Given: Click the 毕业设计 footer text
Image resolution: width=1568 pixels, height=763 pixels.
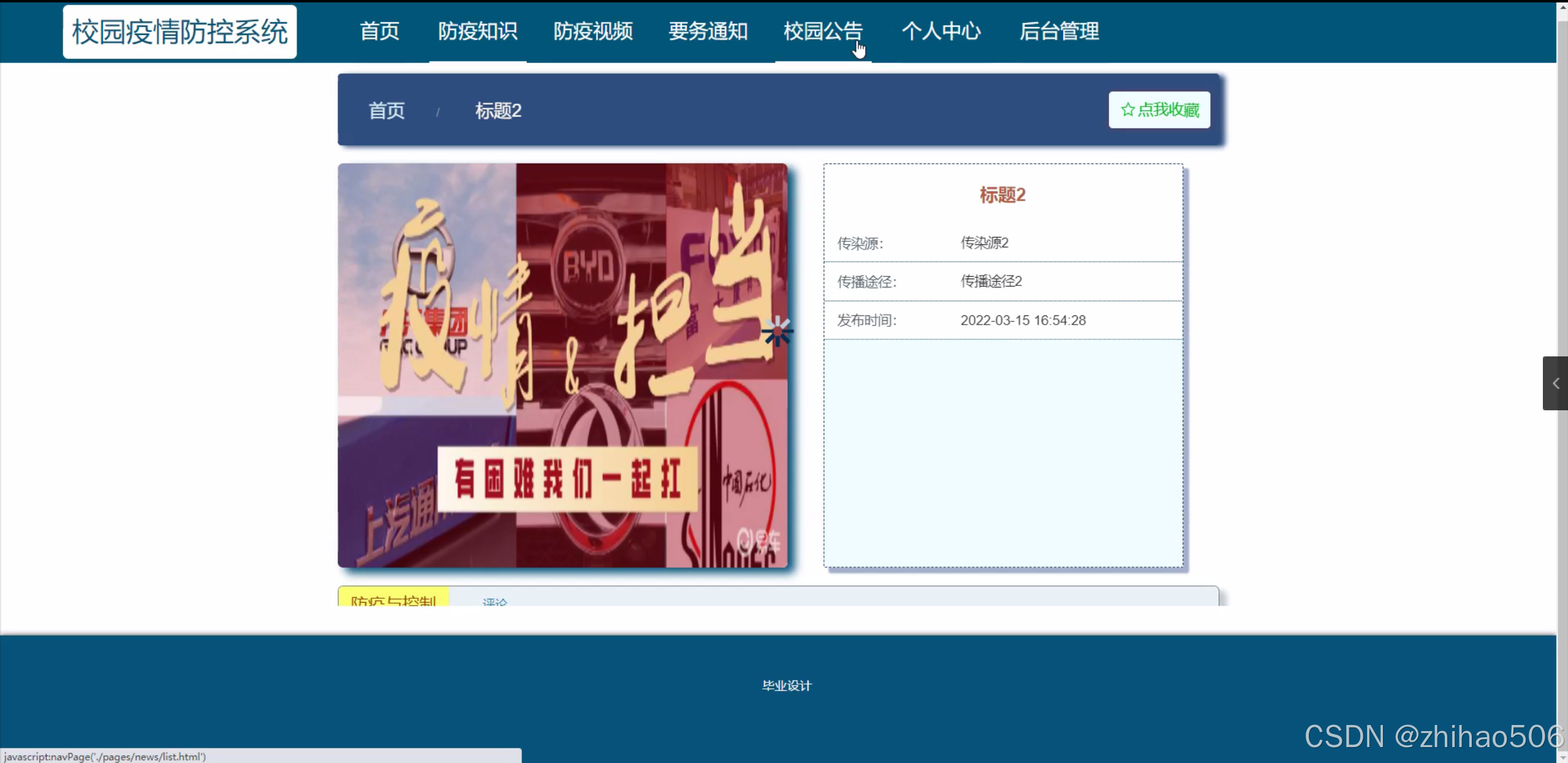Looking at the screenshot, I should point(787,685).
